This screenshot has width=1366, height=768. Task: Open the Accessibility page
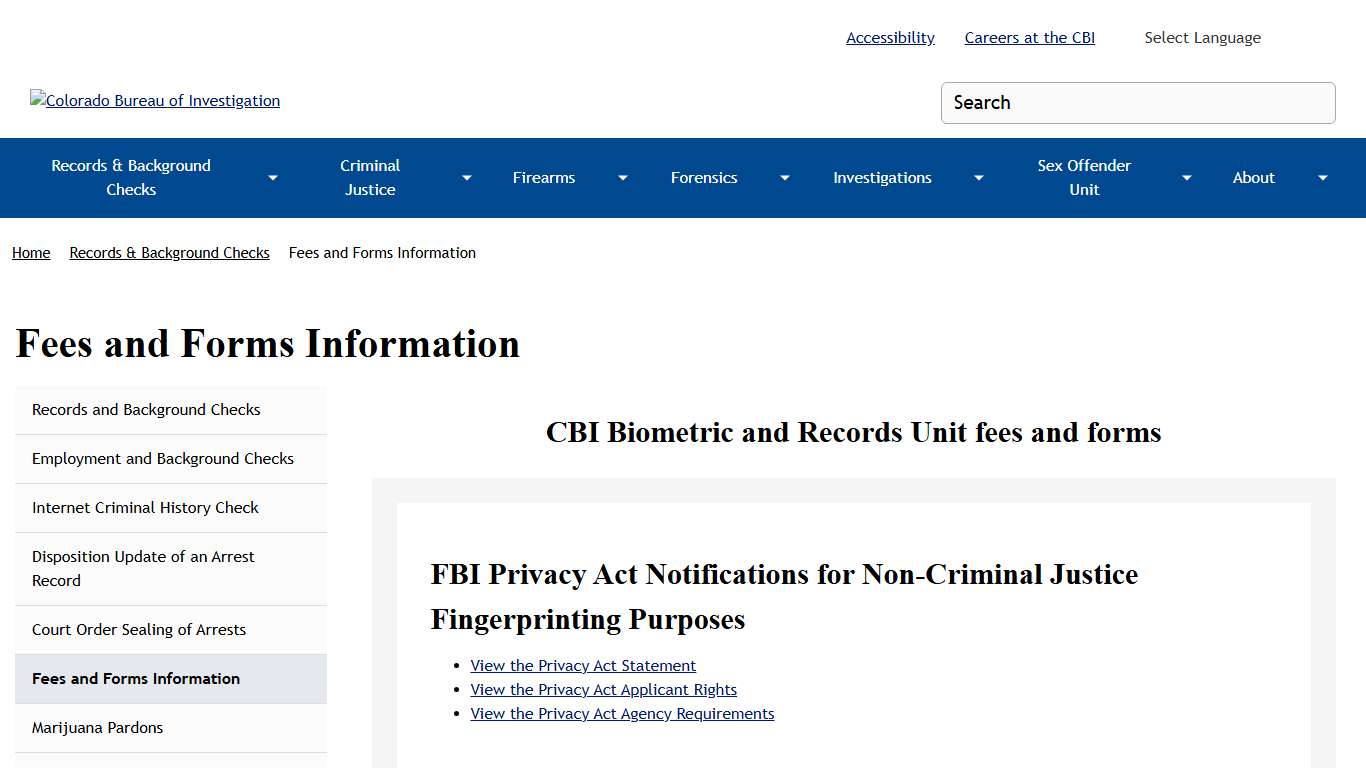[x=889, y=37]
